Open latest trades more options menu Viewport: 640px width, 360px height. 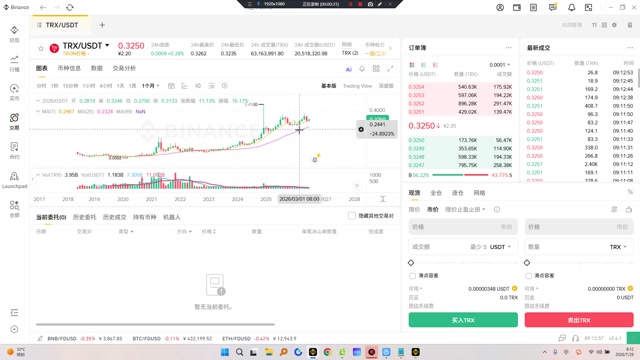coord(630,48)
